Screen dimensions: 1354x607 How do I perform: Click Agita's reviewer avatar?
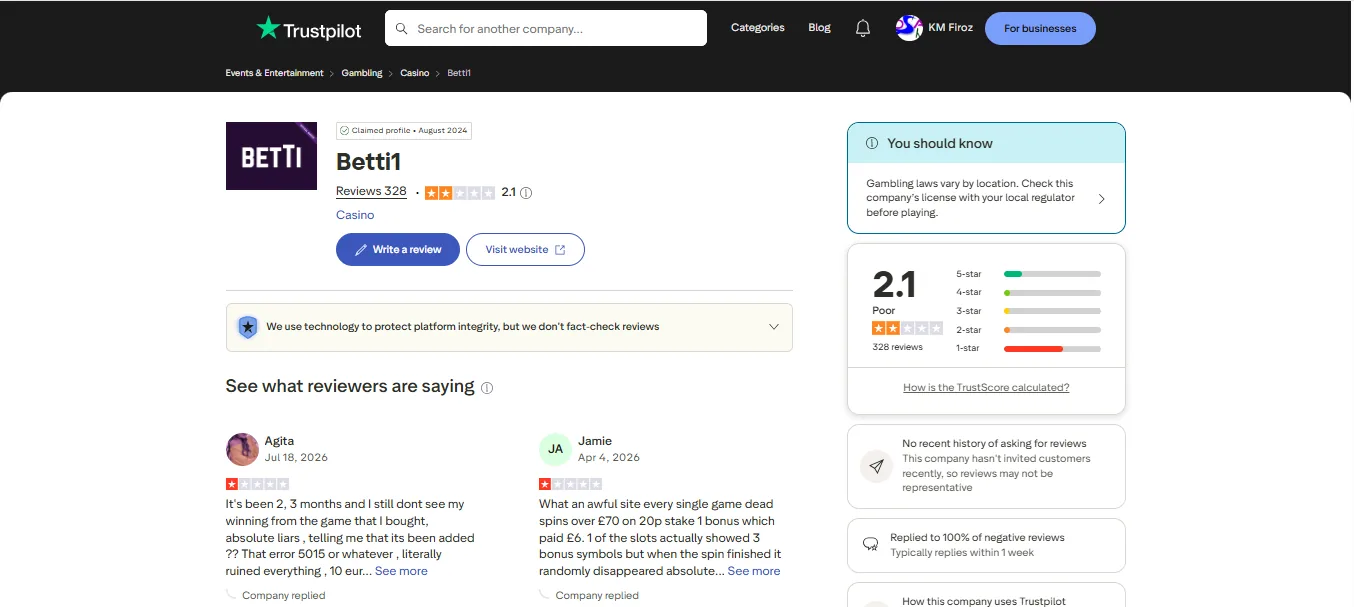point(243,449)
